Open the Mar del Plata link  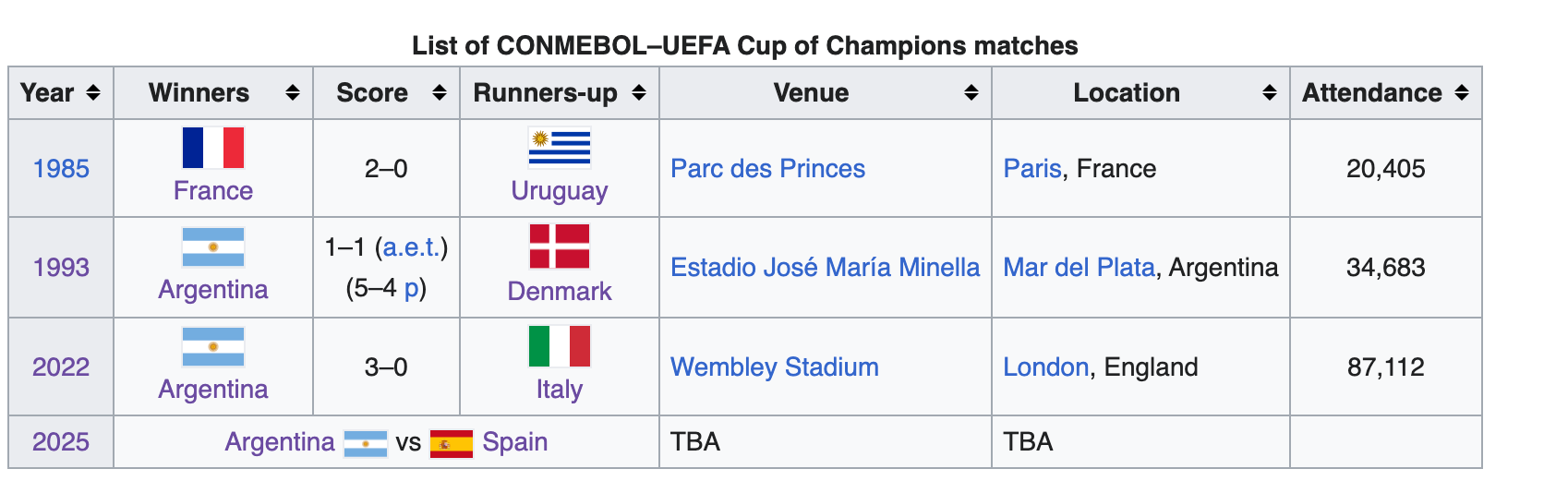pos(1080,268)
